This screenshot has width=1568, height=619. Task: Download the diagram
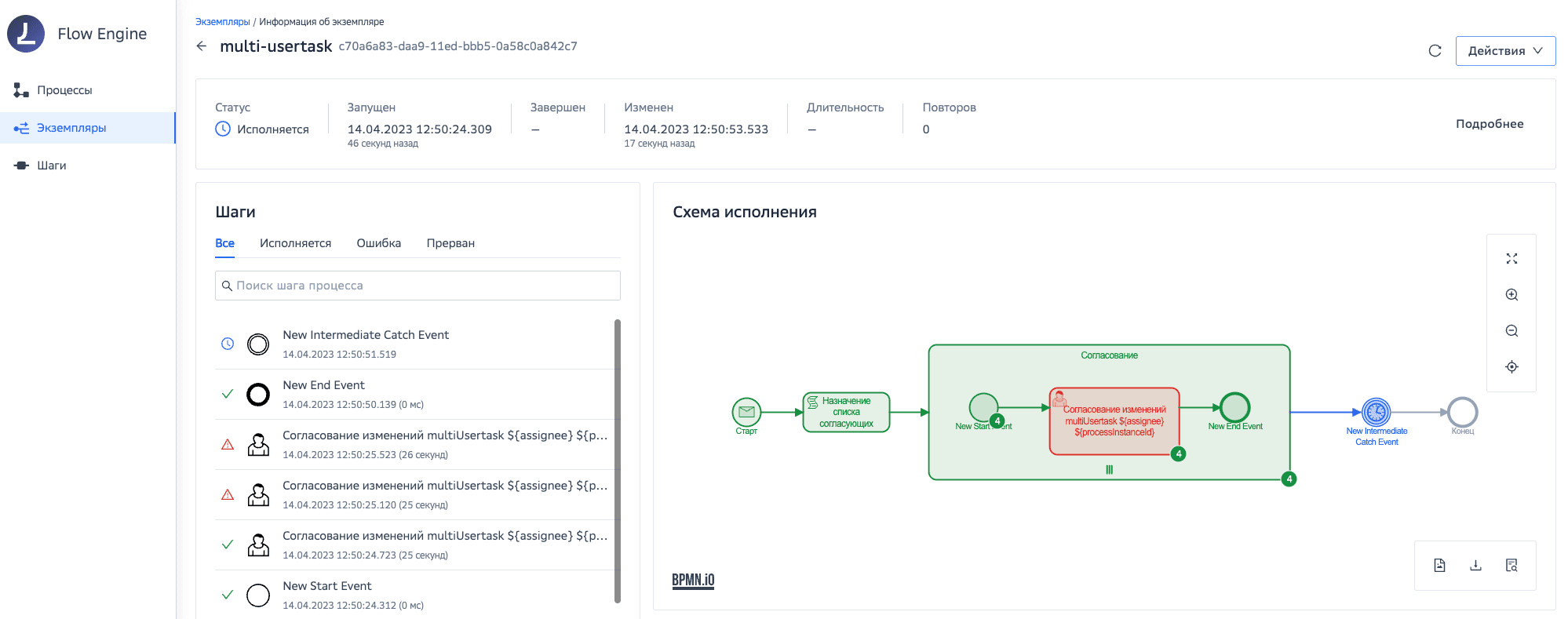click(1475, 566)
